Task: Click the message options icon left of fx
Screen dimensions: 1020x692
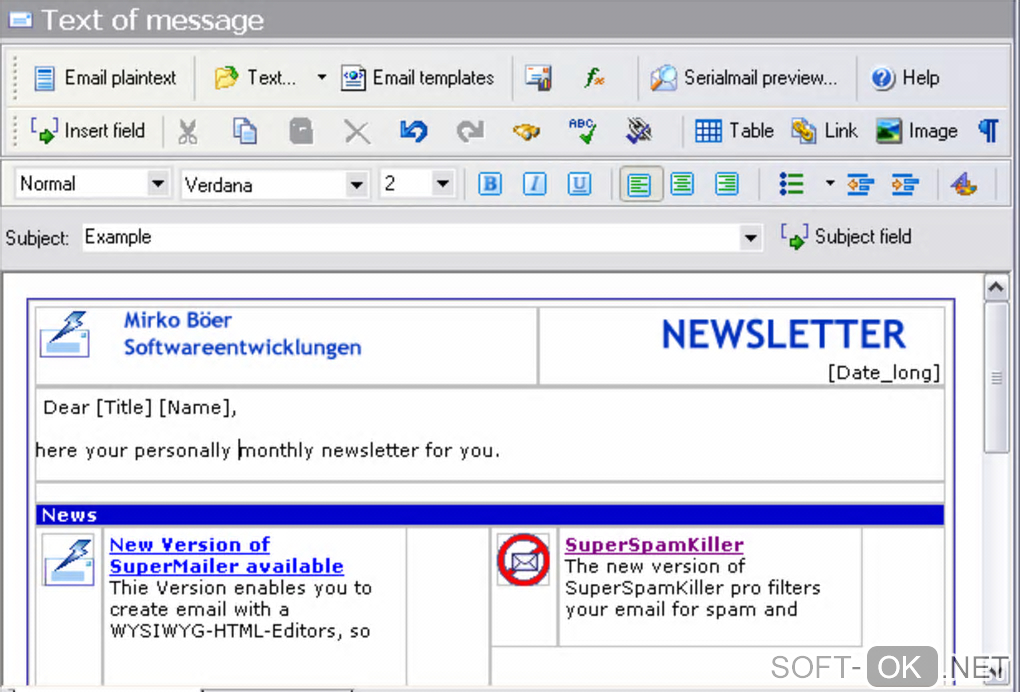Action: click(x=539, y=78)
